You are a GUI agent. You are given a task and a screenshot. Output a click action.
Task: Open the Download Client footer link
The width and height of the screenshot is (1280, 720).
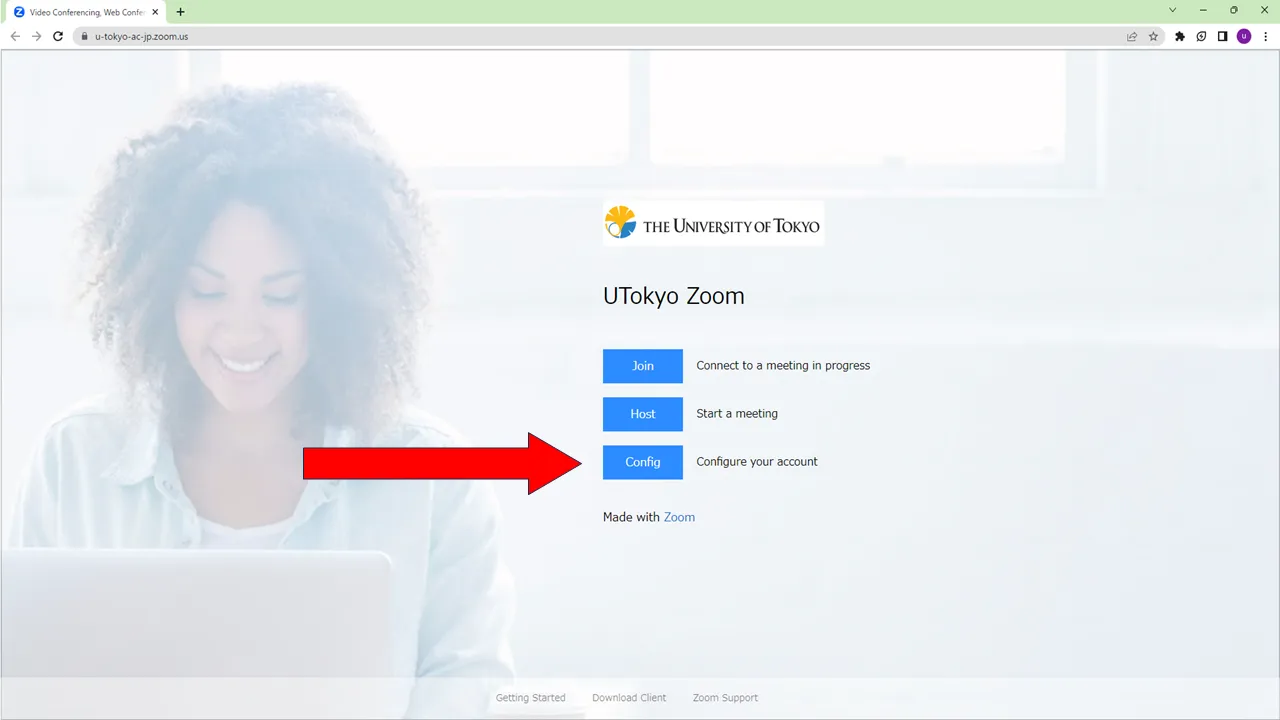[629, 698]
